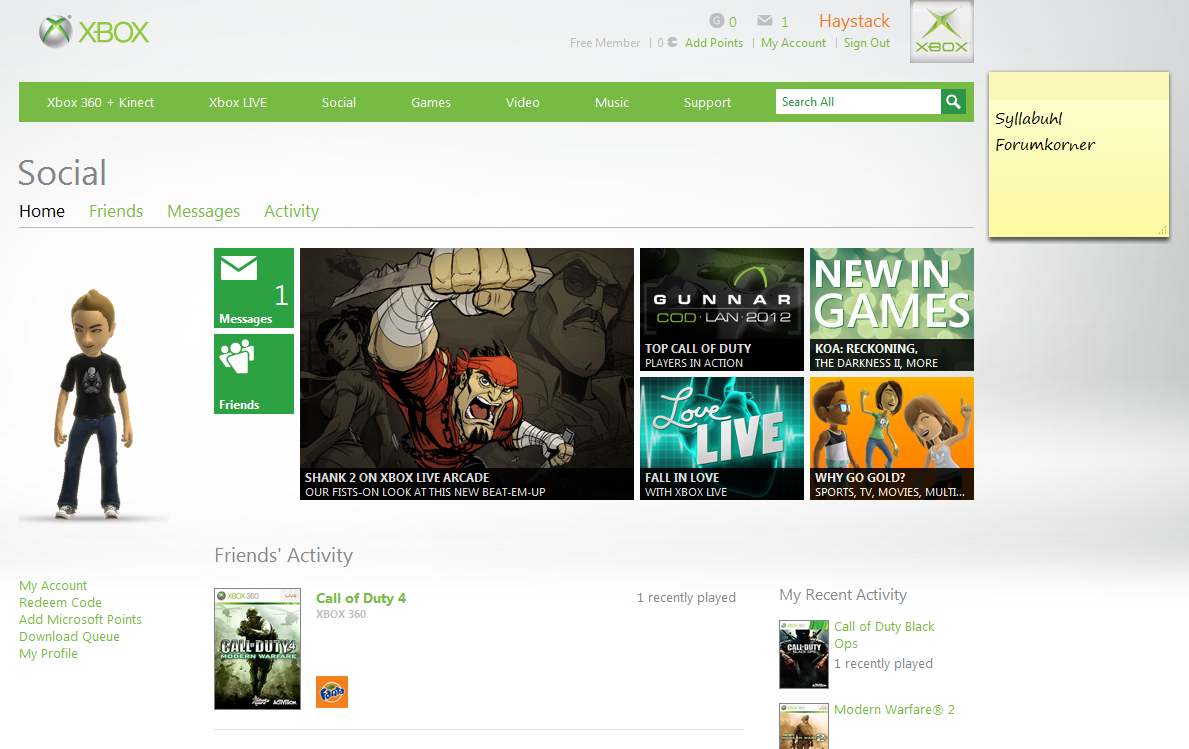Open the green Messages tile
Viewport: 1189px width, 749px height.
pos(254,288)
